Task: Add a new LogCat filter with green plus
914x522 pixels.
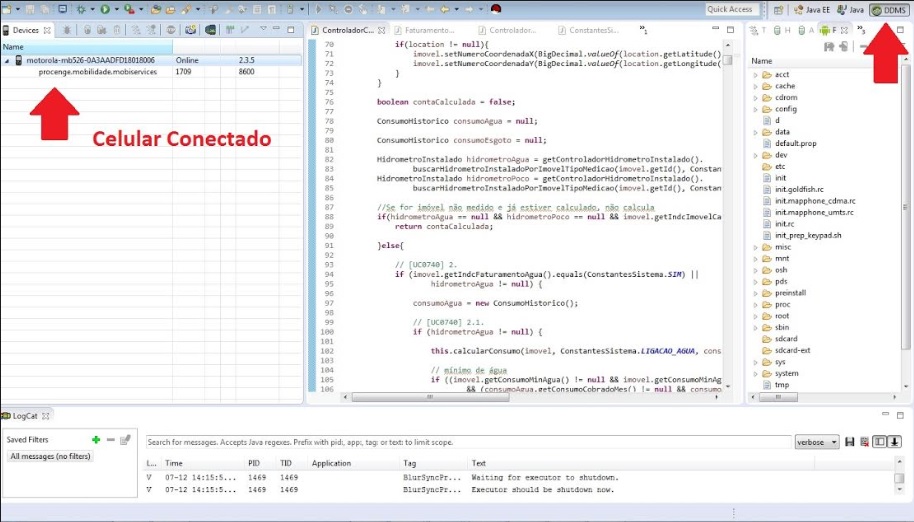Action: click(x=96, y=439)
